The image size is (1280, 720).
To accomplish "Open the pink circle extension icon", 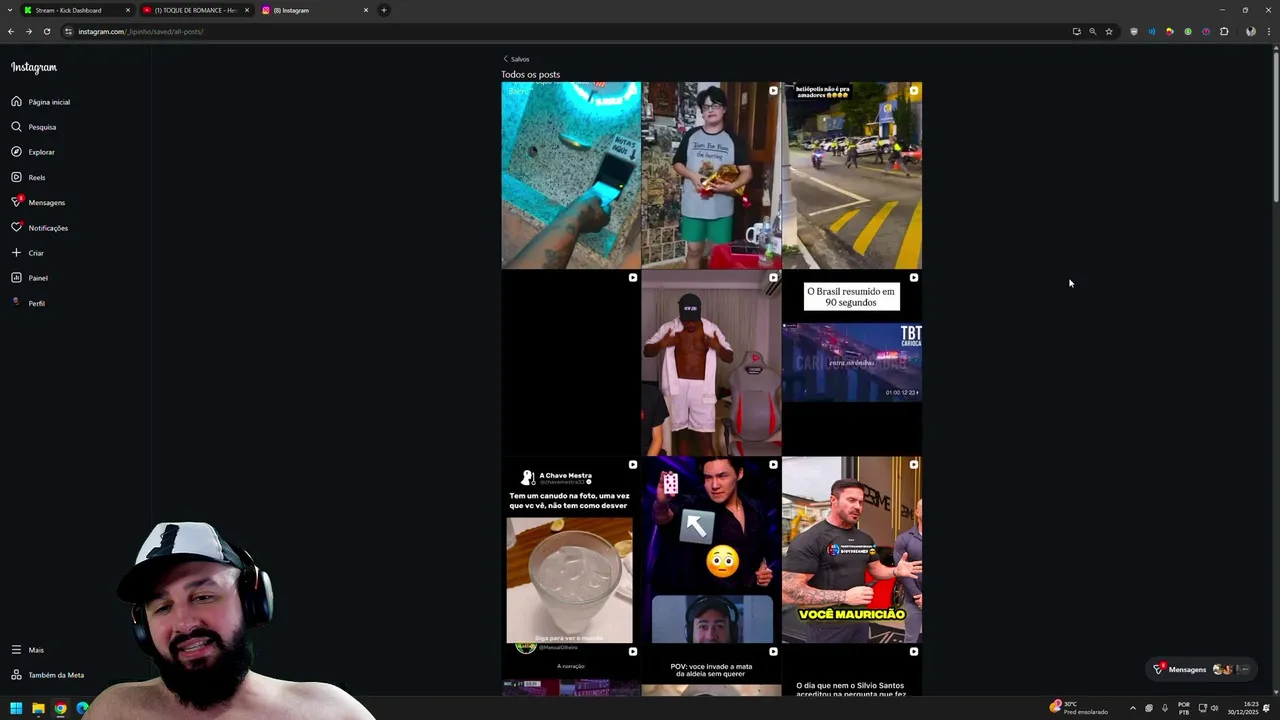I will coord(1206,31).
